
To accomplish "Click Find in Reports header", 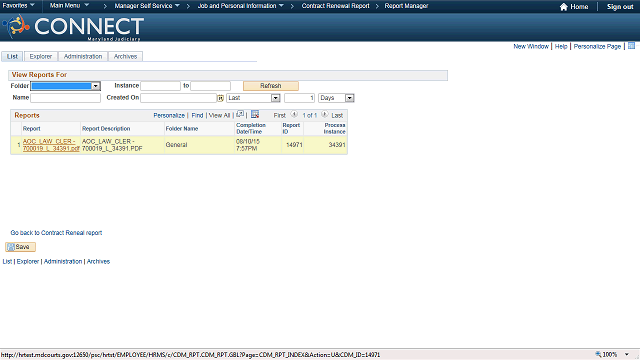I will click(x=197, y=116).
